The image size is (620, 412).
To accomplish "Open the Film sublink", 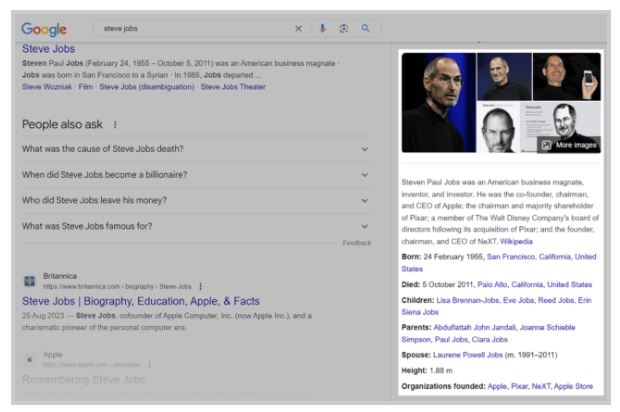I will tap(85, 87).
